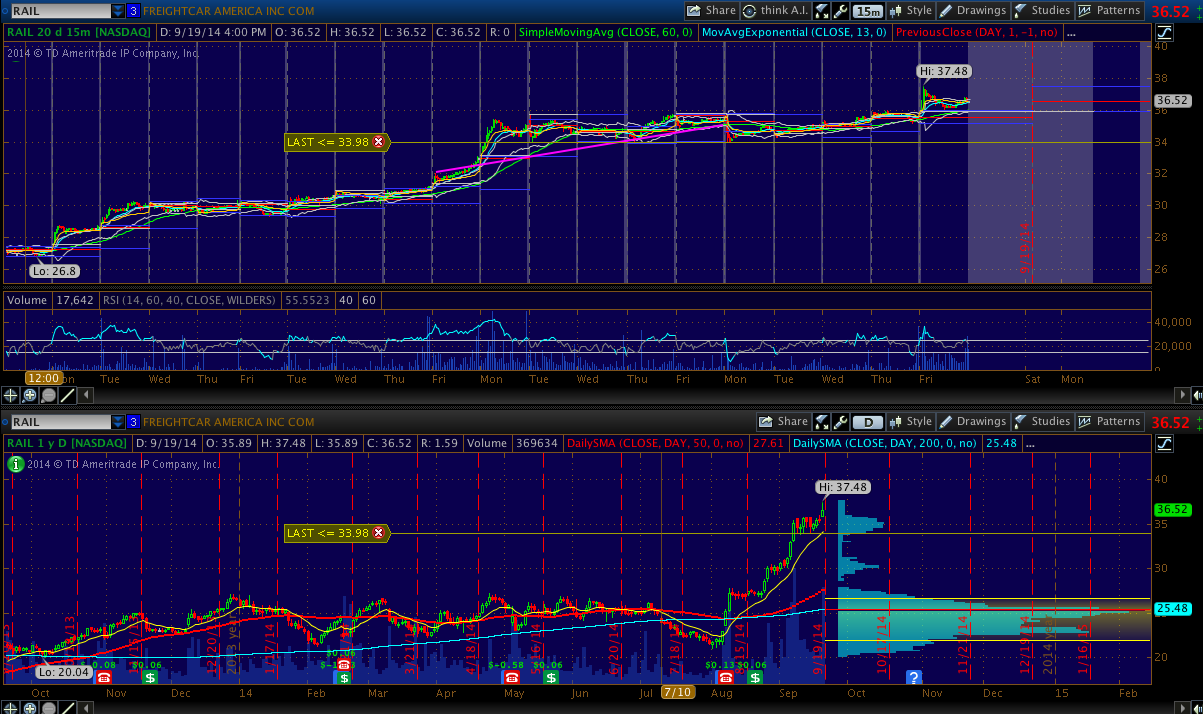Click the blue link number 3 box in the lower chart
This screenshot has width=1203, height=714.
[x=132, y=422]
